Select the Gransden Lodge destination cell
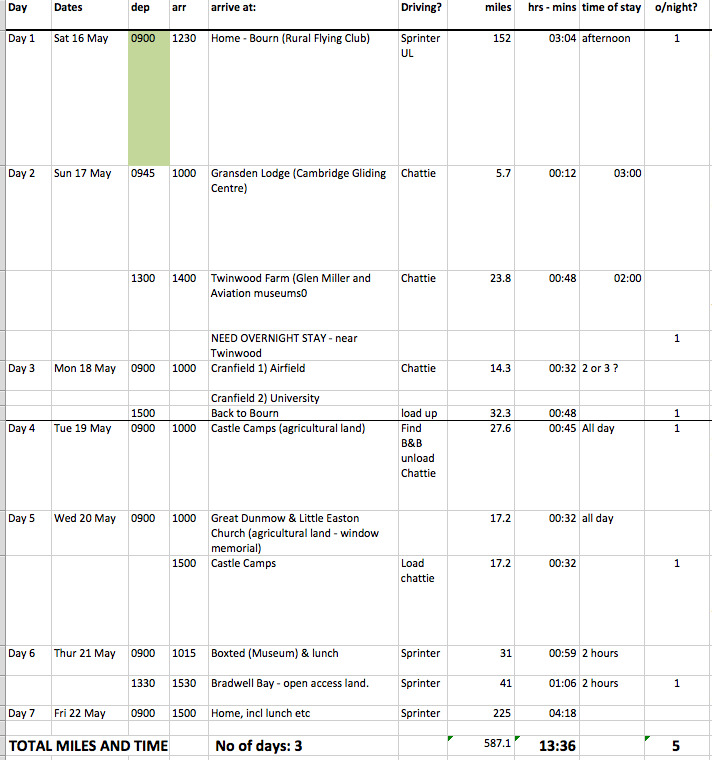 click(x=300, y=180)
